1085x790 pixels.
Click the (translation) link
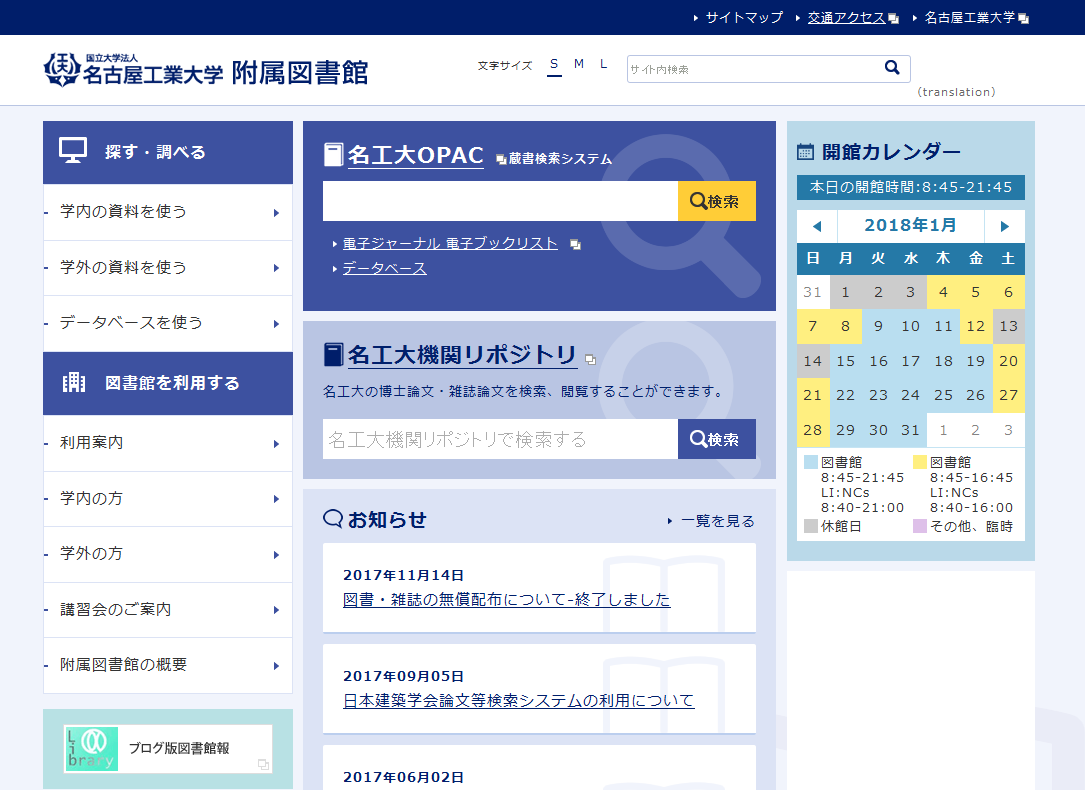point(956,92)
